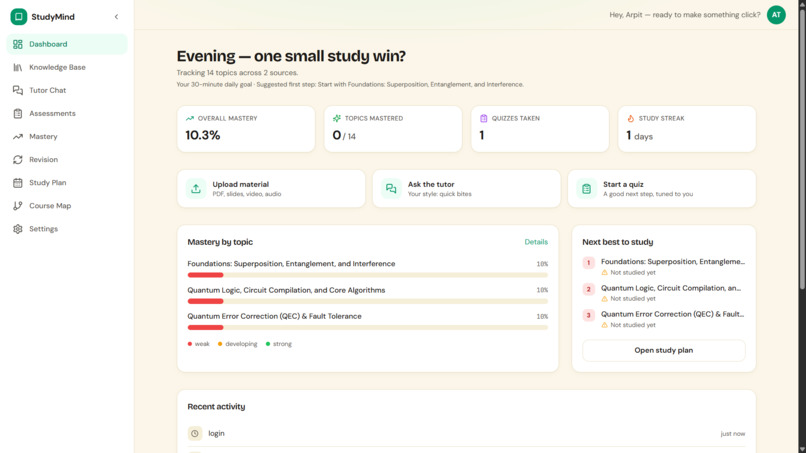
Task: Click the Tutor Chat bubbles icon
Action: 18,90
